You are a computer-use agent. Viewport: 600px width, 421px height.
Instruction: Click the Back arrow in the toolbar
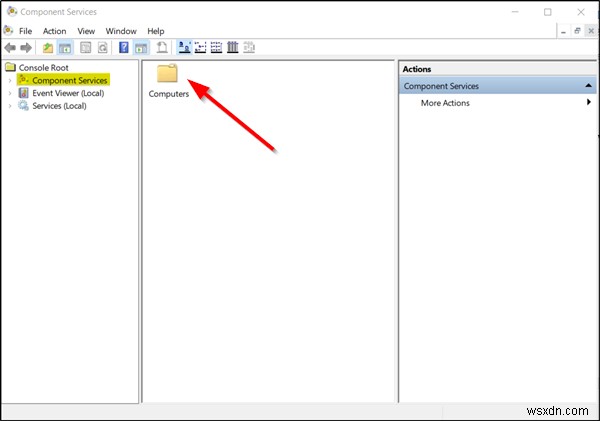(x=10, y=48)
